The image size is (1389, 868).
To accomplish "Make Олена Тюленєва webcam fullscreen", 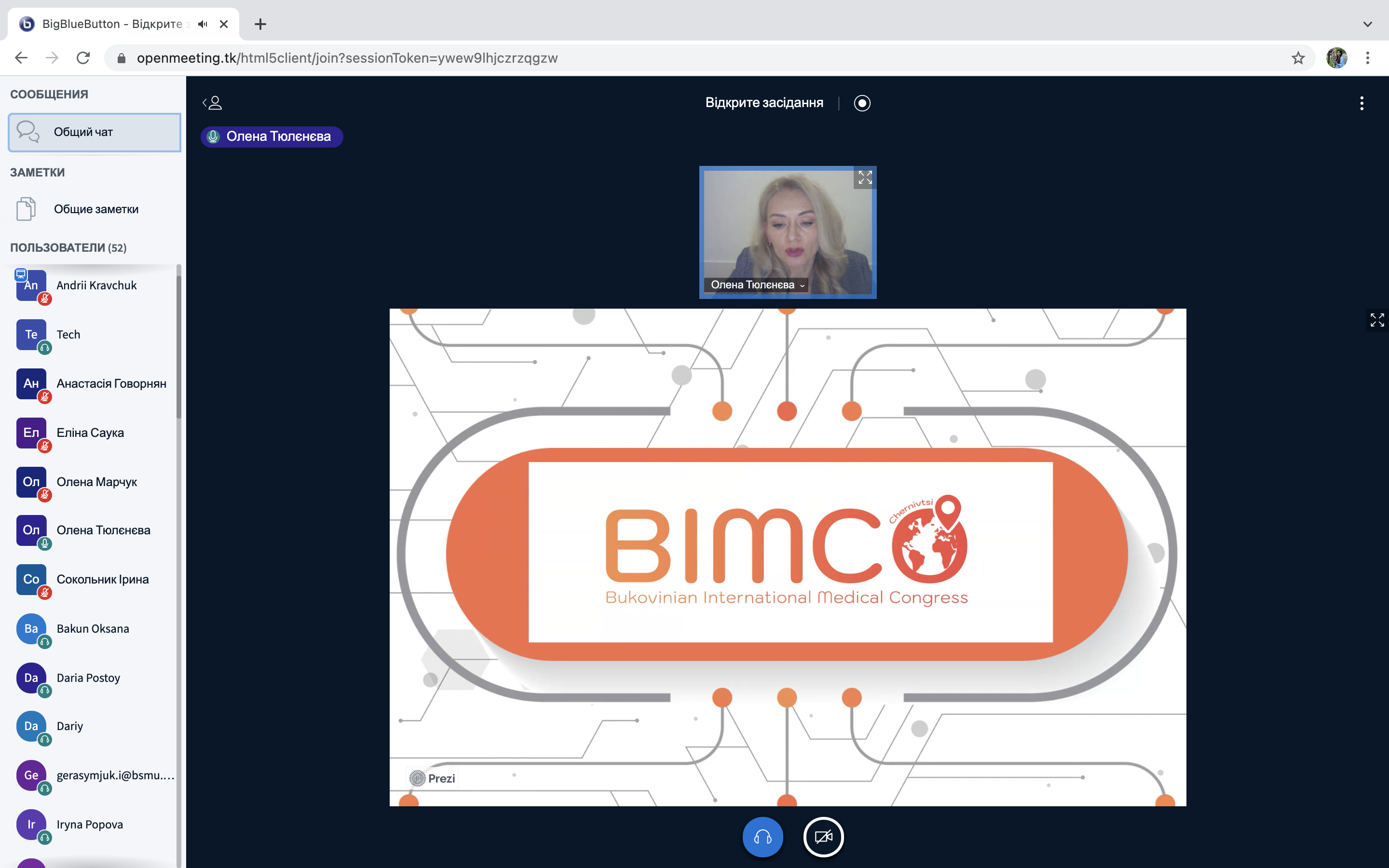I will point(864,177).
